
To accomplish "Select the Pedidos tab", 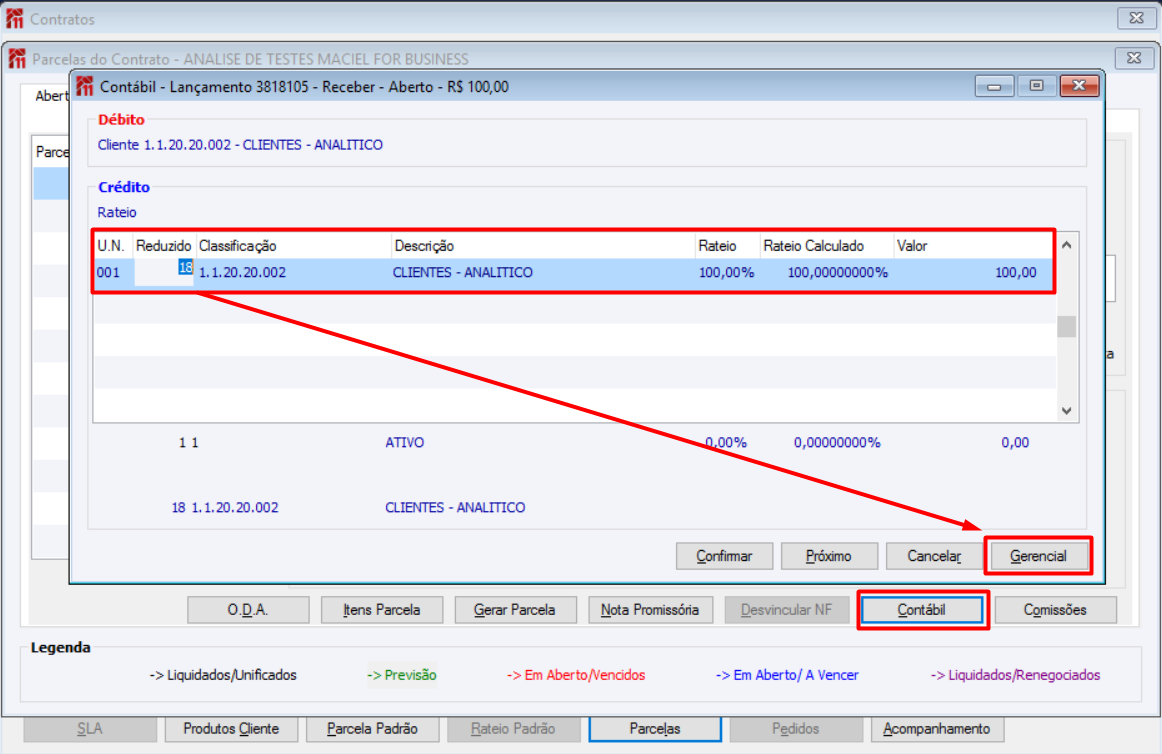I will (795, 729).
